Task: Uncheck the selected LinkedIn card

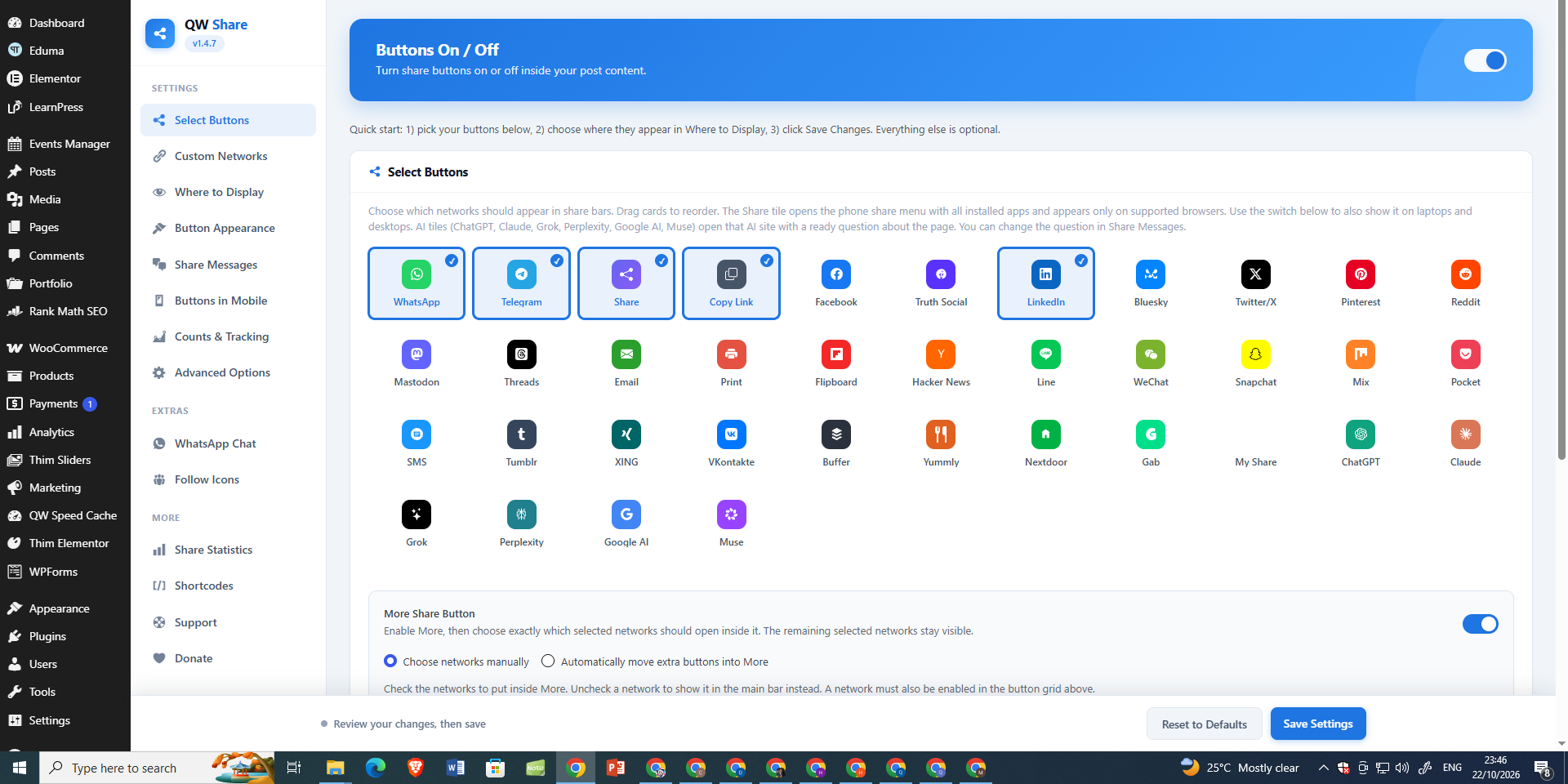Action: (1046, 283)
